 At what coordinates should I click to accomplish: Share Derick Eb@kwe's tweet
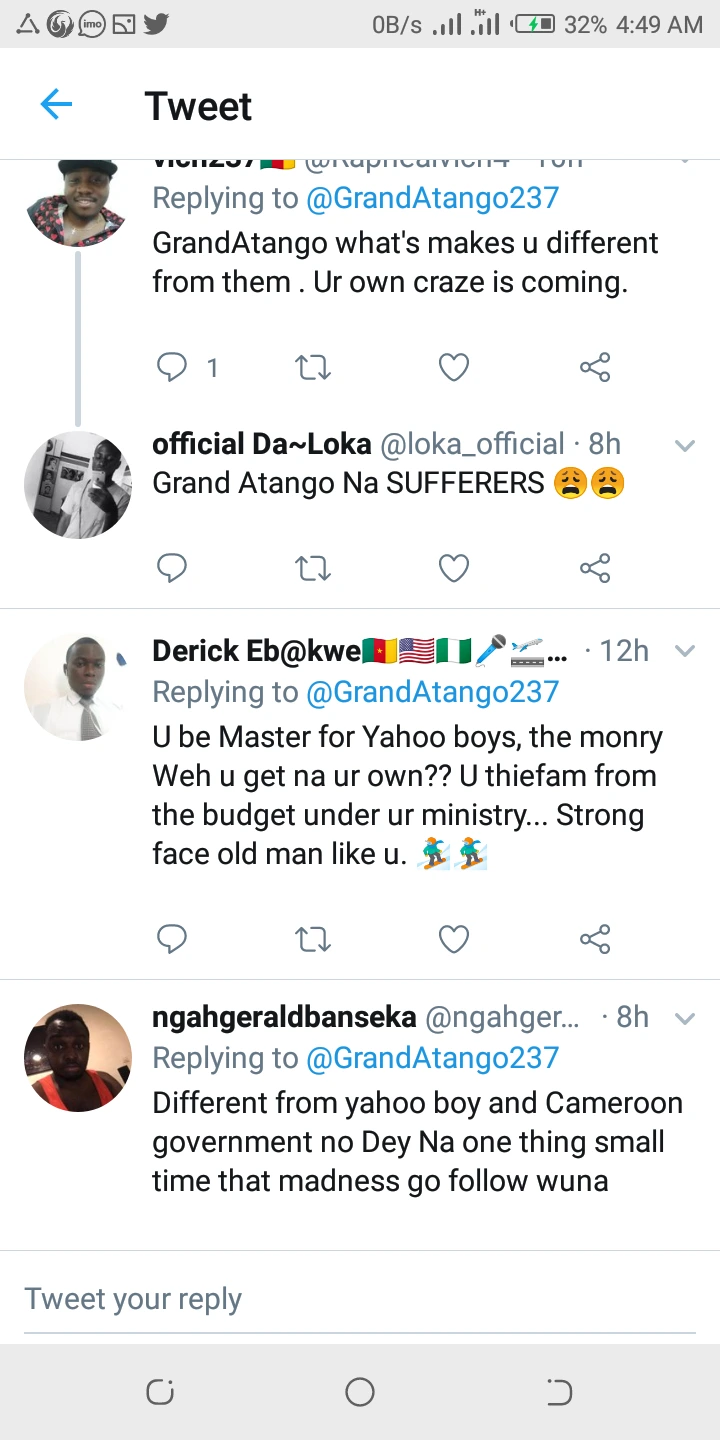click(x=595, y=939)
